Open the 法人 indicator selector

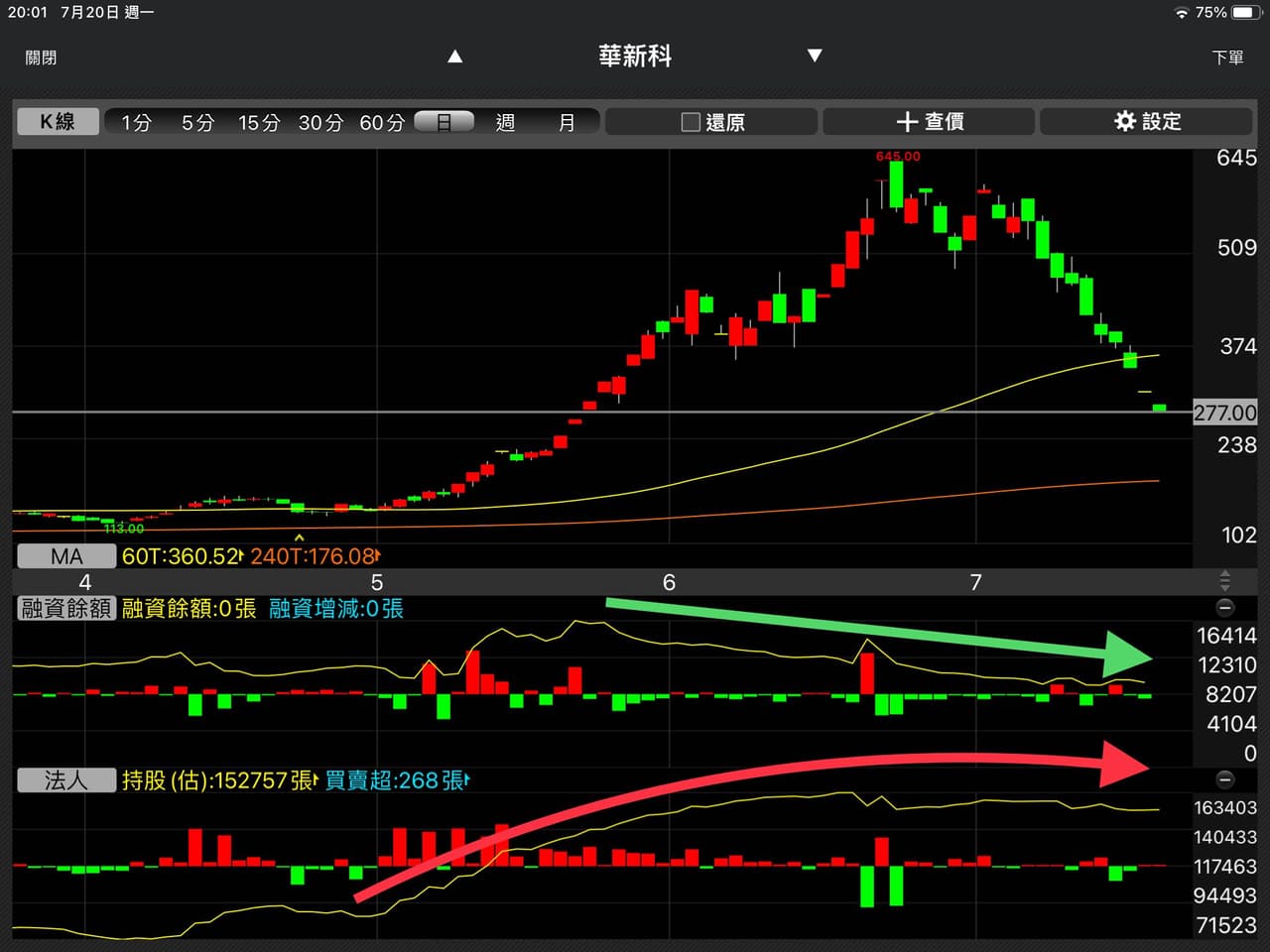(66, 780)
